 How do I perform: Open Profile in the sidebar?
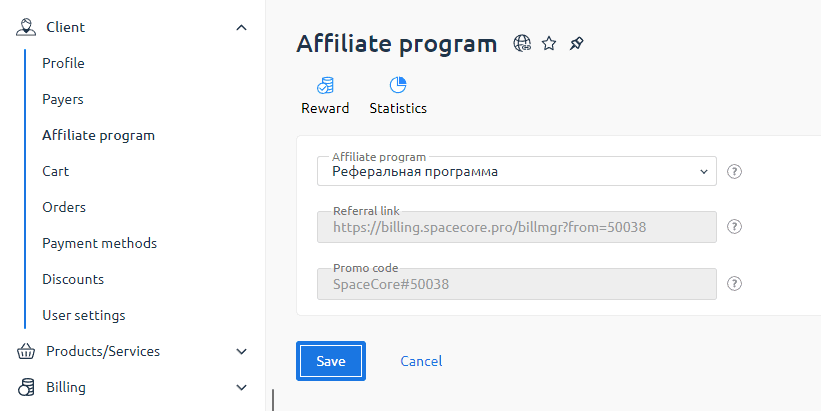tap(63, 63)
